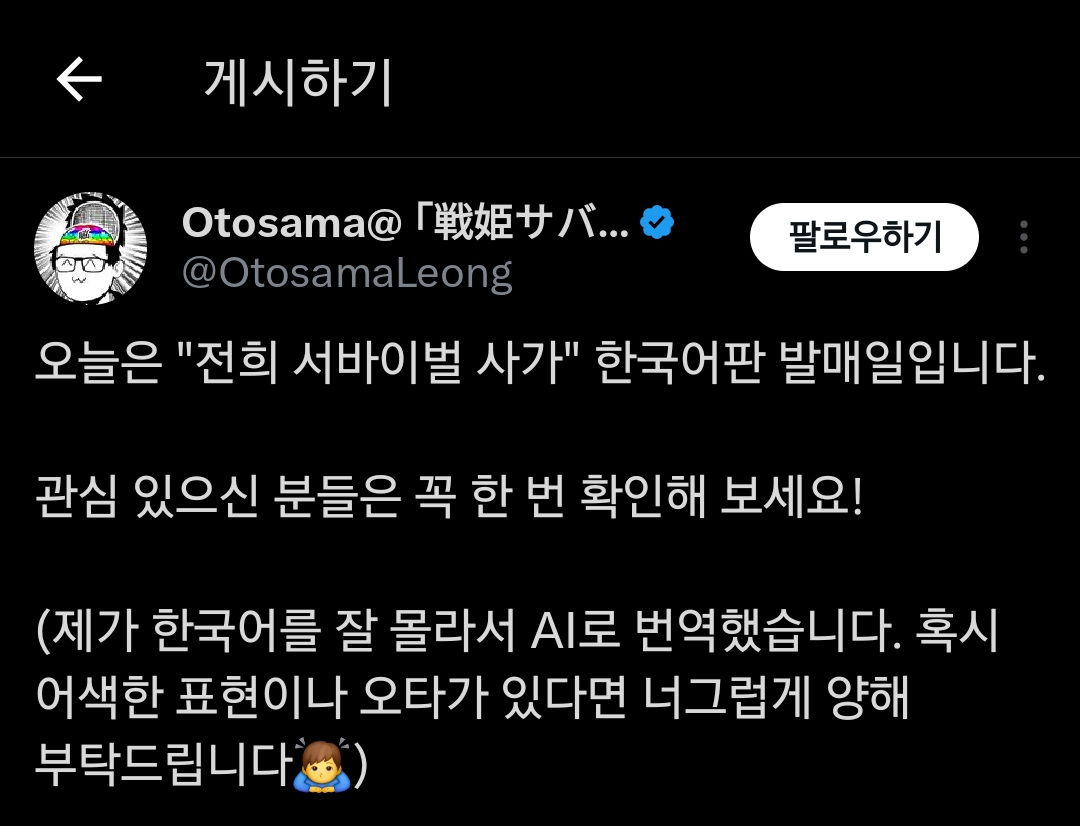Select the Otosama@「戦姫サバ… display name
The width and height of the screenshot is (1080, 826).
[x=405, y=223]
